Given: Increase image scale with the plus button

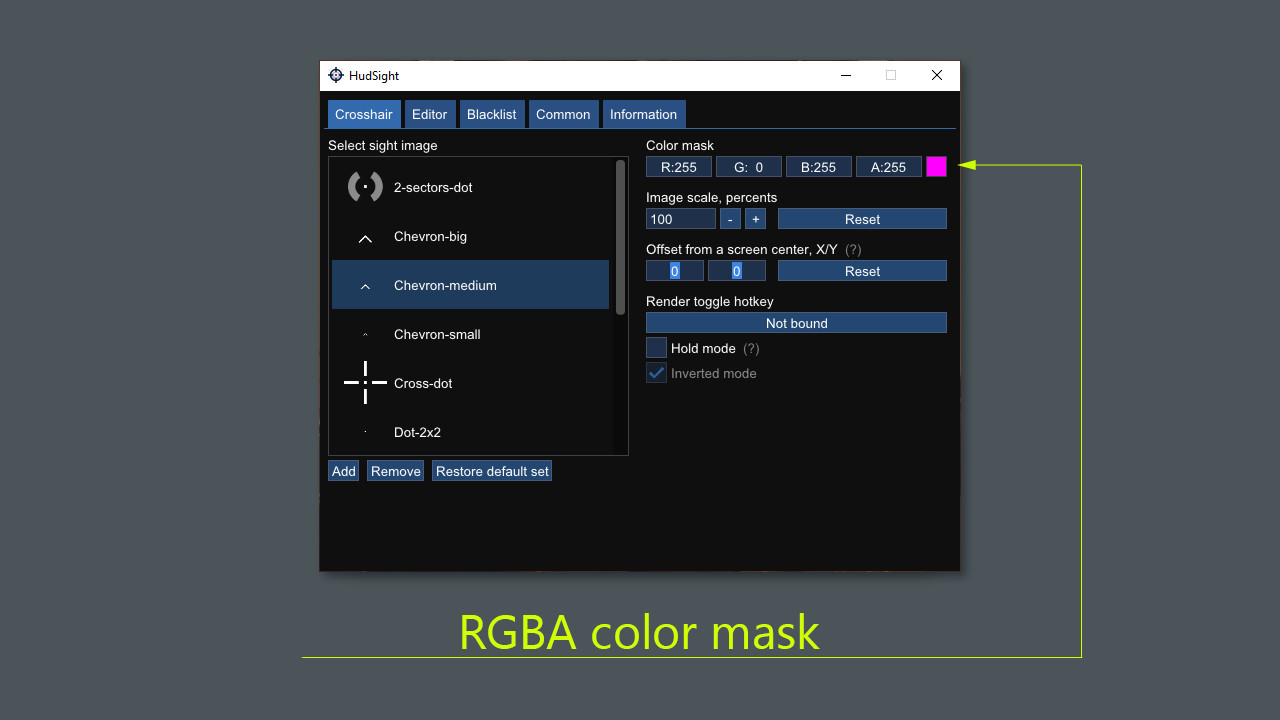Looking at the screenshot, I should [x=755, y=218].
